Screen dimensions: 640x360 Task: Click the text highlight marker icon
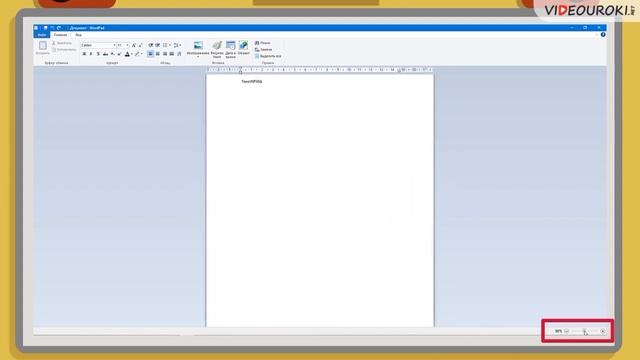point(137,54)
